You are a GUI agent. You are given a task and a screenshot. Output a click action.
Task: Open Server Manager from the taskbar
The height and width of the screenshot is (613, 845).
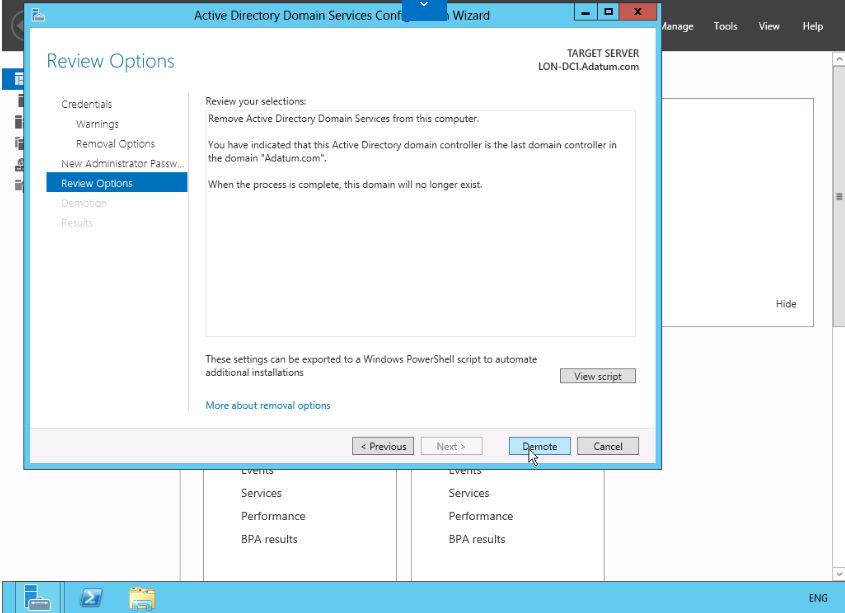pos(38,597)
